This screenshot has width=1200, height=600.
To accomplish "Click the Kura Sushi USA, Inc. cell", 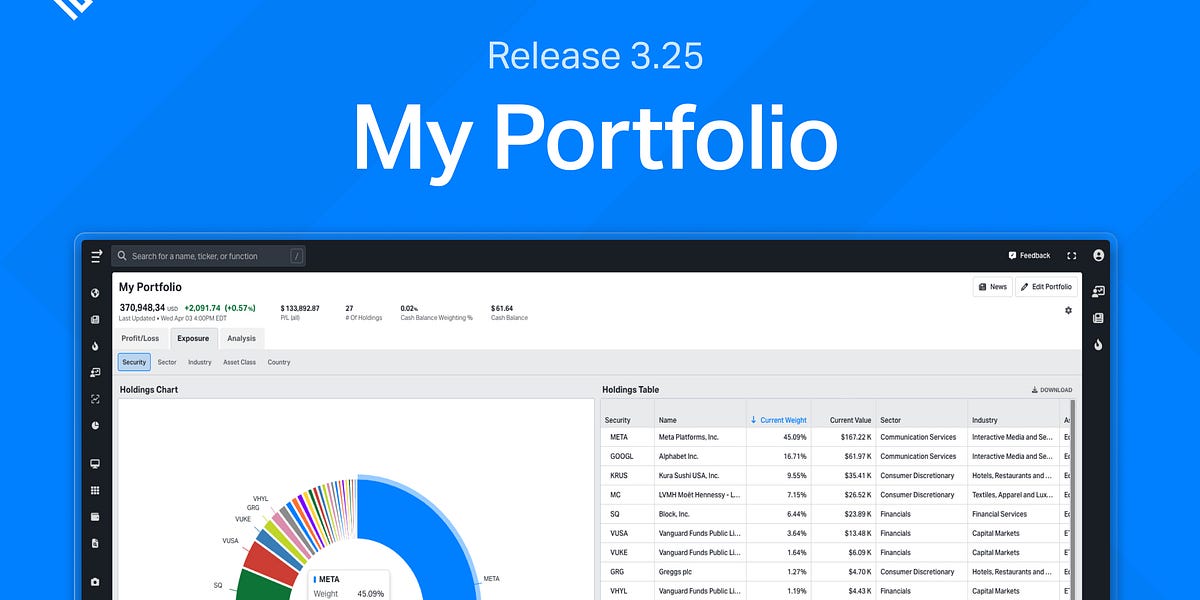I will pyautogui.click(x=699, y=476).
